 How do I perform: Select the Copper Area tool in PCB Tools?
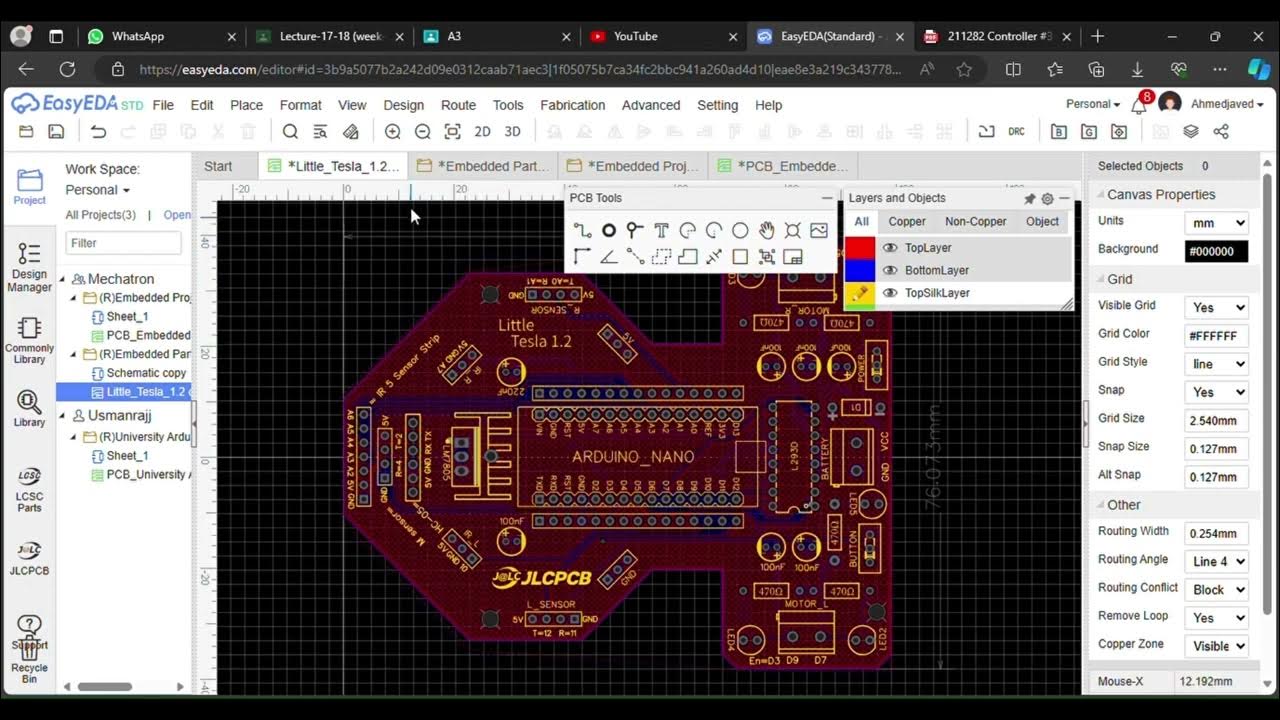661,257
